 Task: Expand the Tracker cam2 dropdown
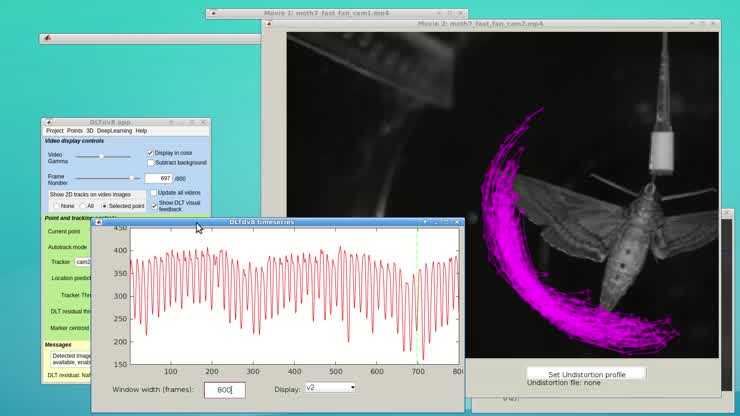[84, 262]
